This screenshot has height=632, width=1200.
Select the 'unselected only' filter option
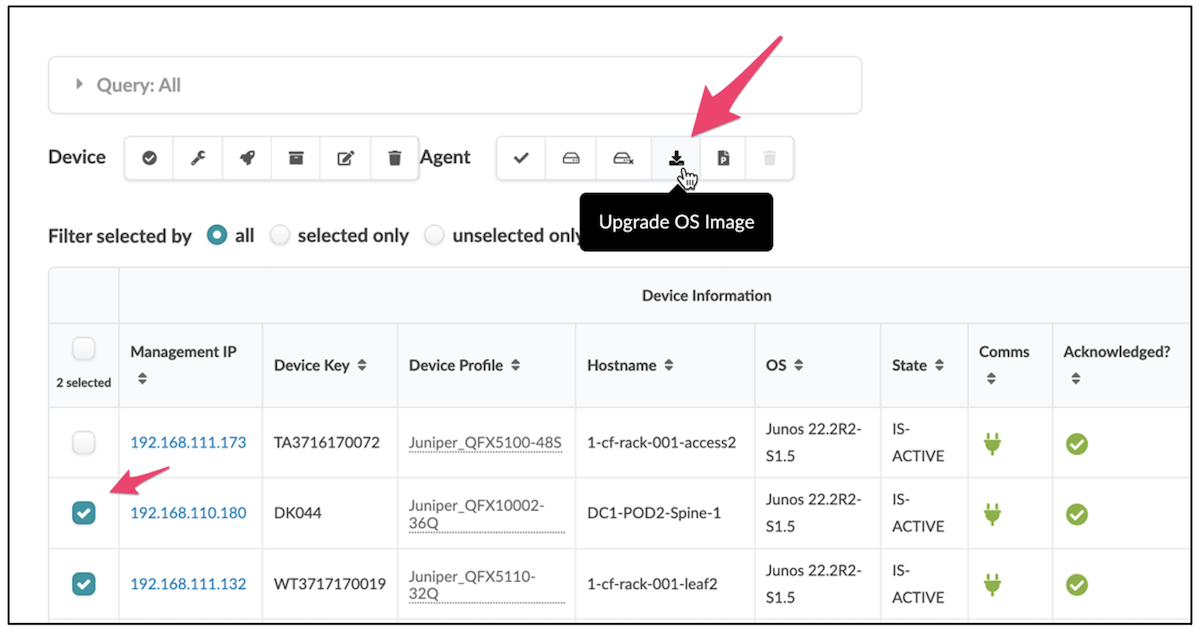click(x=435, y=235)
